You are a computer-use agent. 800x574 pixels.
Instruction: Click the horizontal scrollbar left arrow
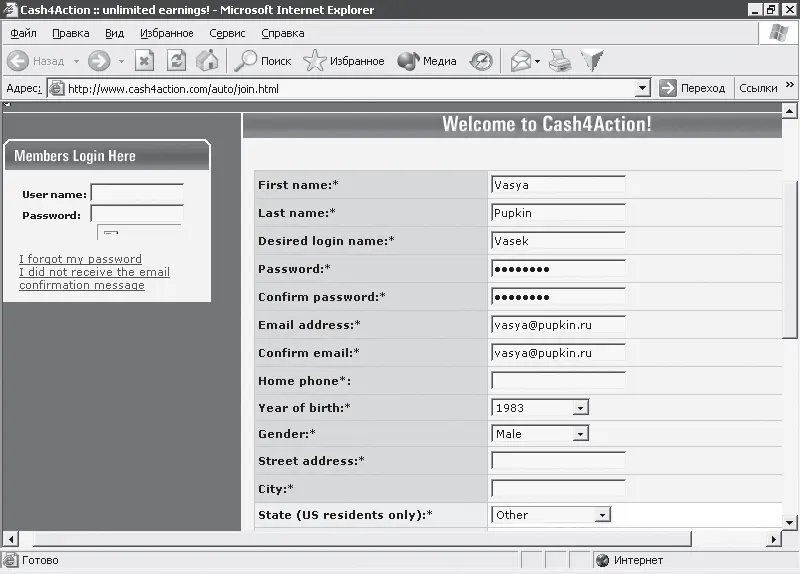point(10,539)
